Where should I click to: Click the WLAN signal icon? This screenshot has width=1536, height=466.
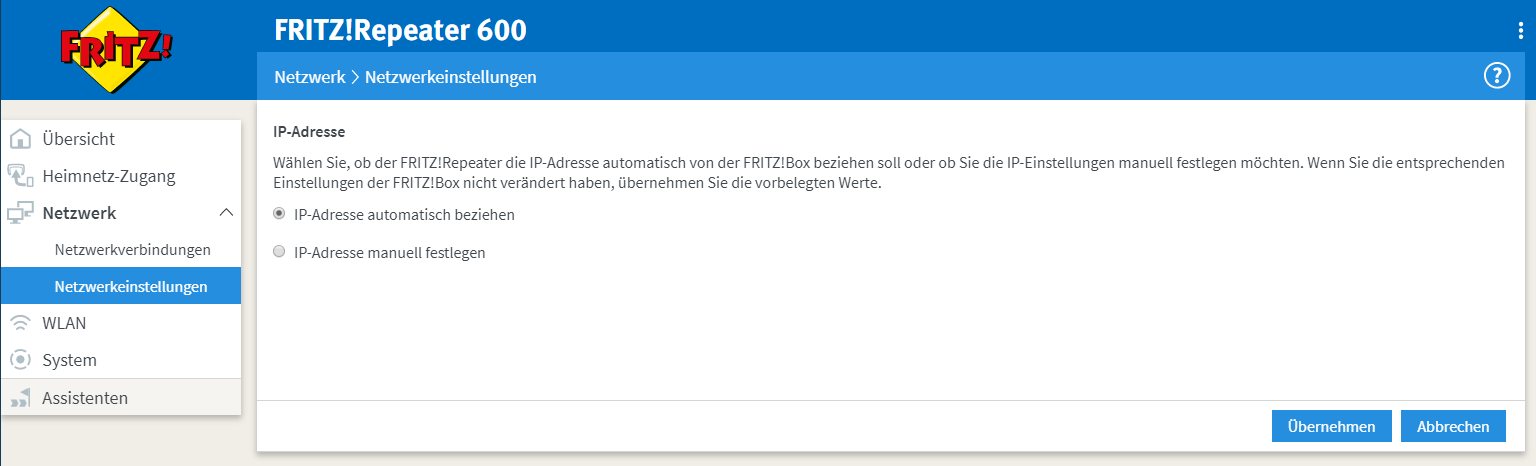point(20,323)
